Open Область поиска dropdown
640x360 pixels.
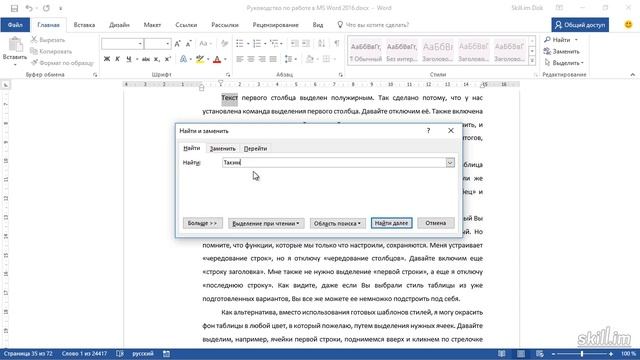pos(337,223)
